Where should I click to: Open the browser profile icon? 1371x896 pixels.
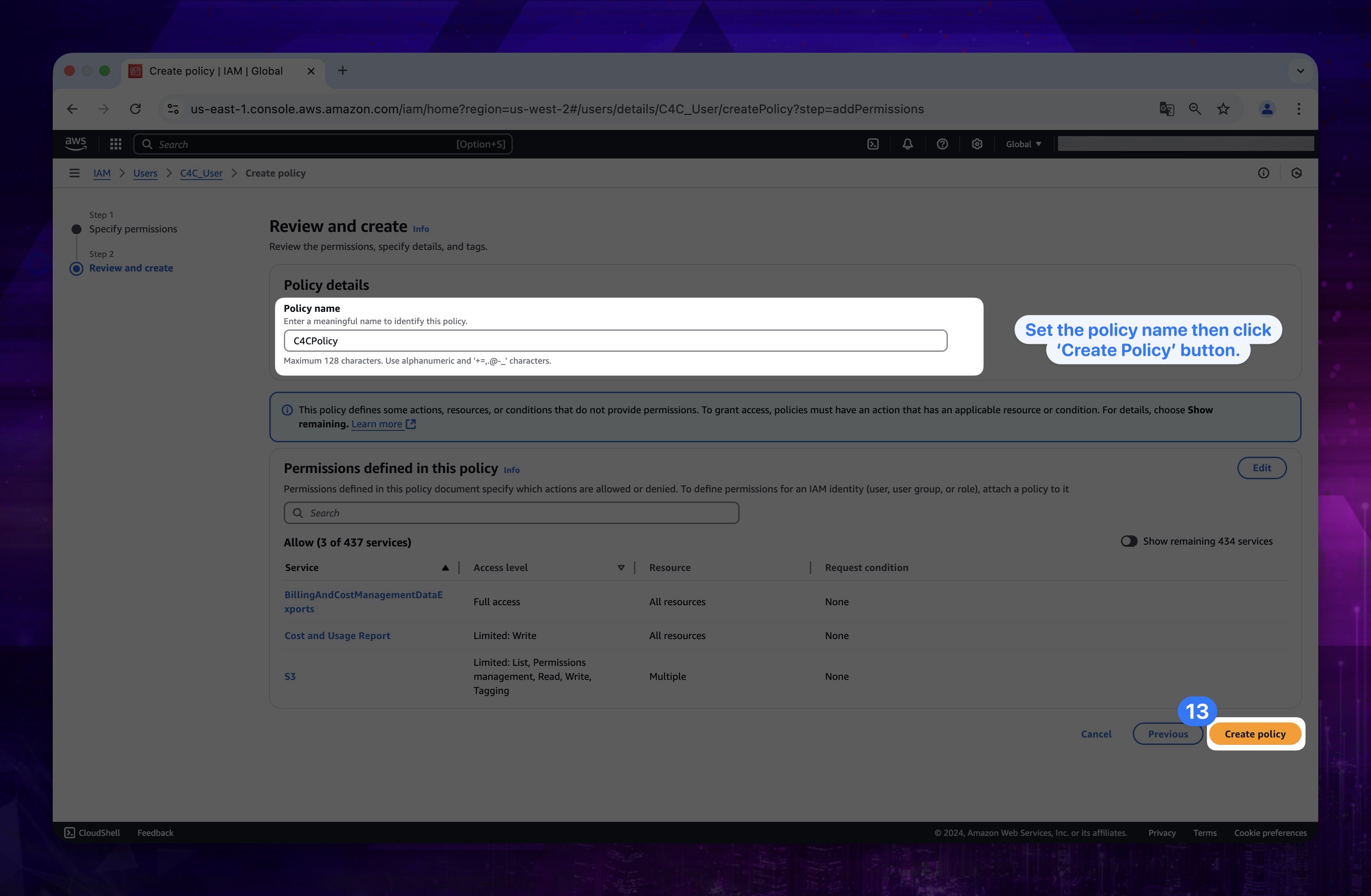tap(1267, 109)
